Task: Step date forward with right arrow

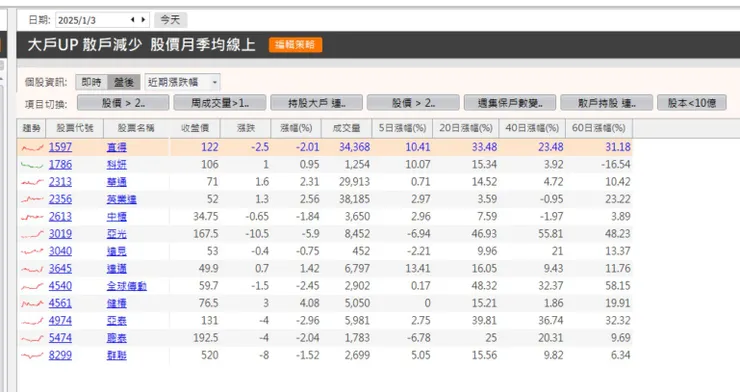Action: pyautogui.click(x=143, y=20)
